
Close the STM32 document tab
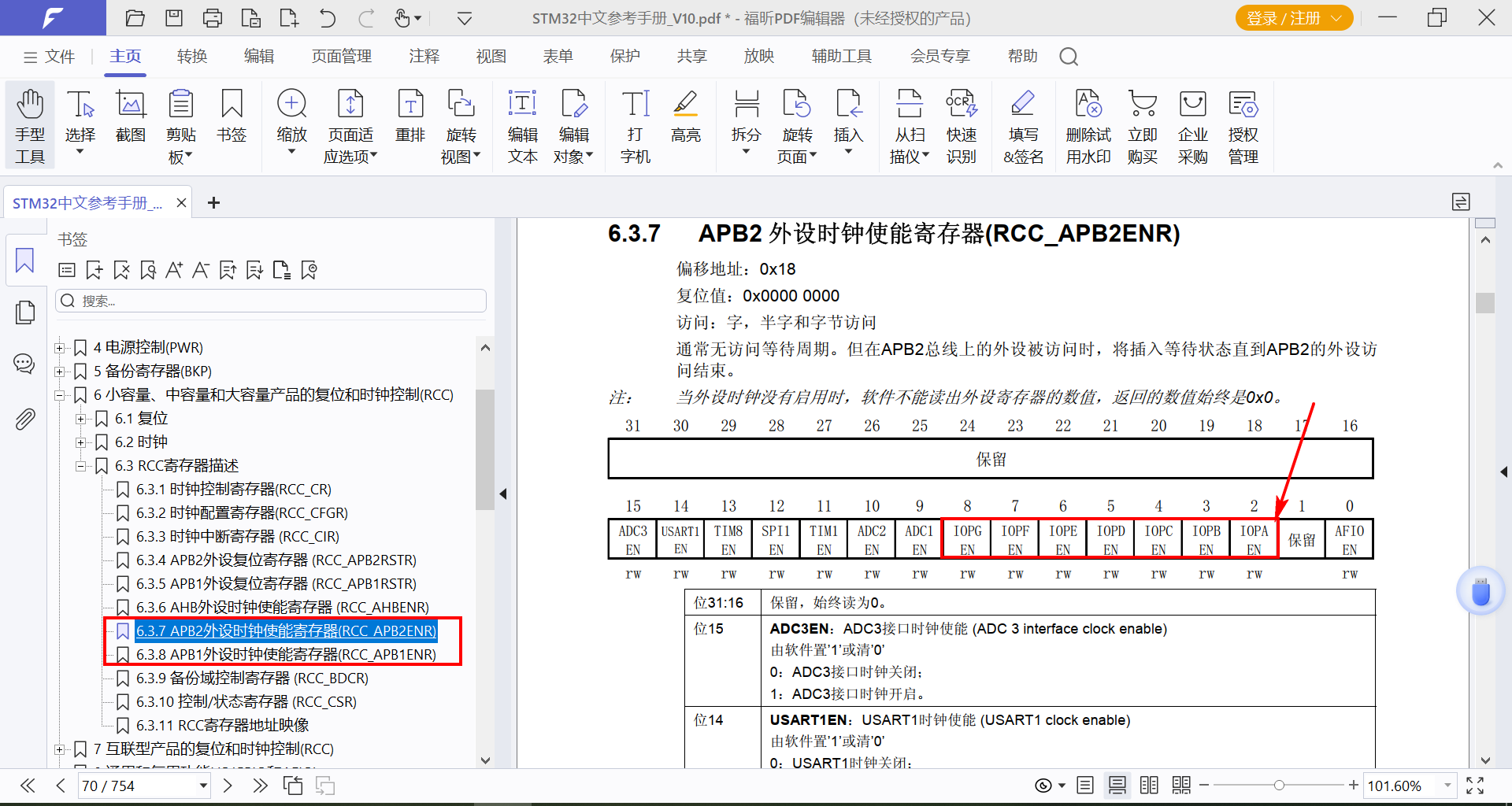[181, 203]
